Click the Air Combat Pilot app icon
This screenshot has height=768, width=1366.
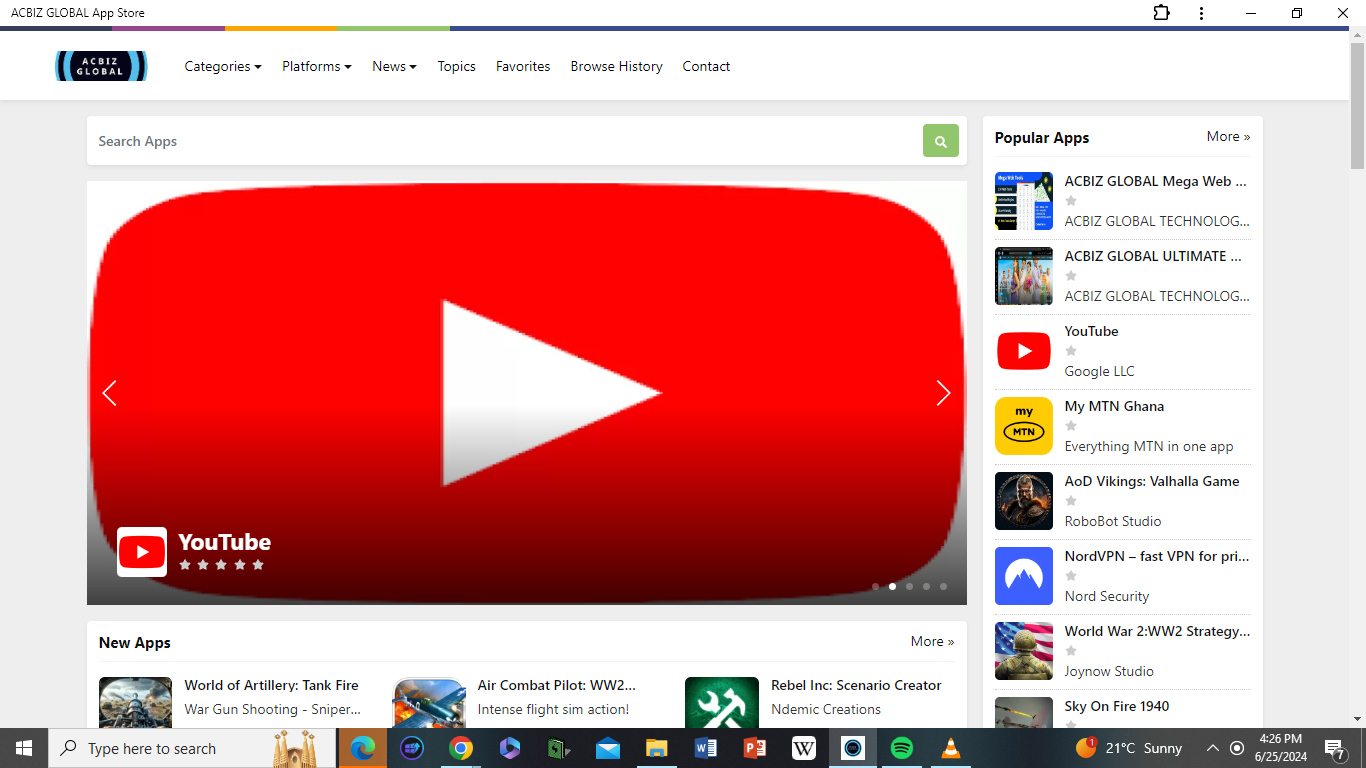point(429,702)
